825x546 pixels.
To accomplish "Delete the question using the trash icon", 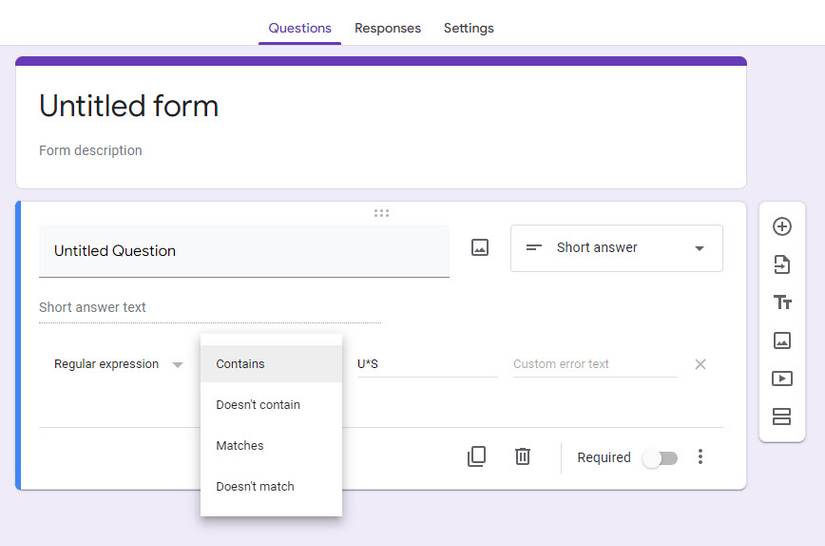I will click(x=522, y=457).
